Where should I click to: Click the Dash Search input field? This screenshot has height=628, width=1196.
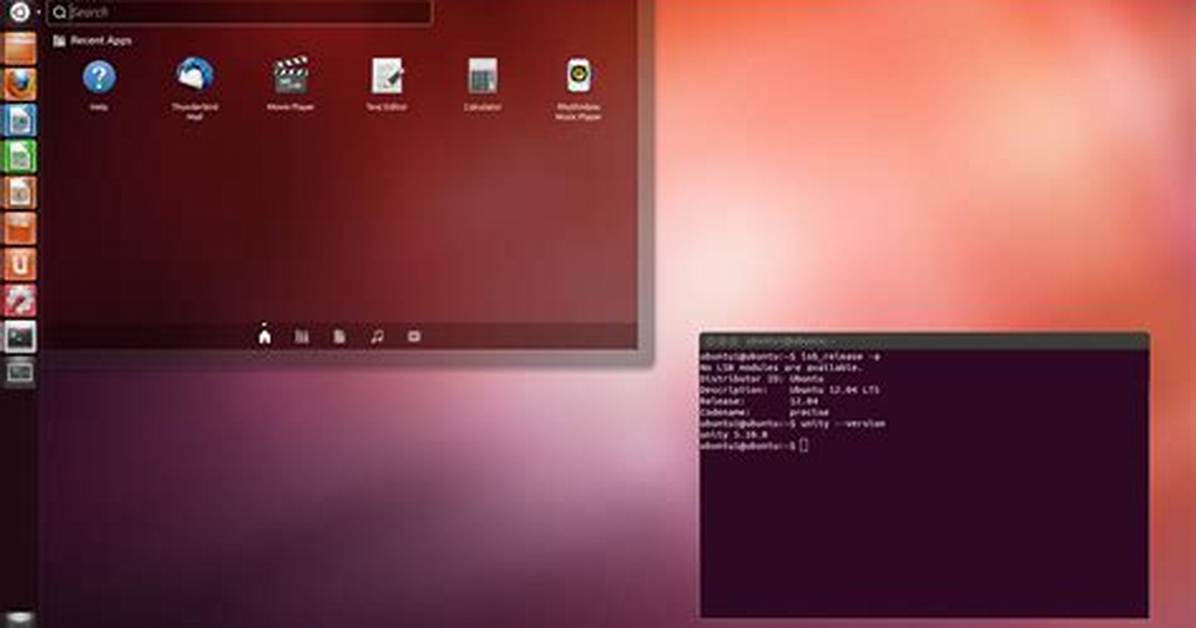pyautogui.click(x=240, y=12)
